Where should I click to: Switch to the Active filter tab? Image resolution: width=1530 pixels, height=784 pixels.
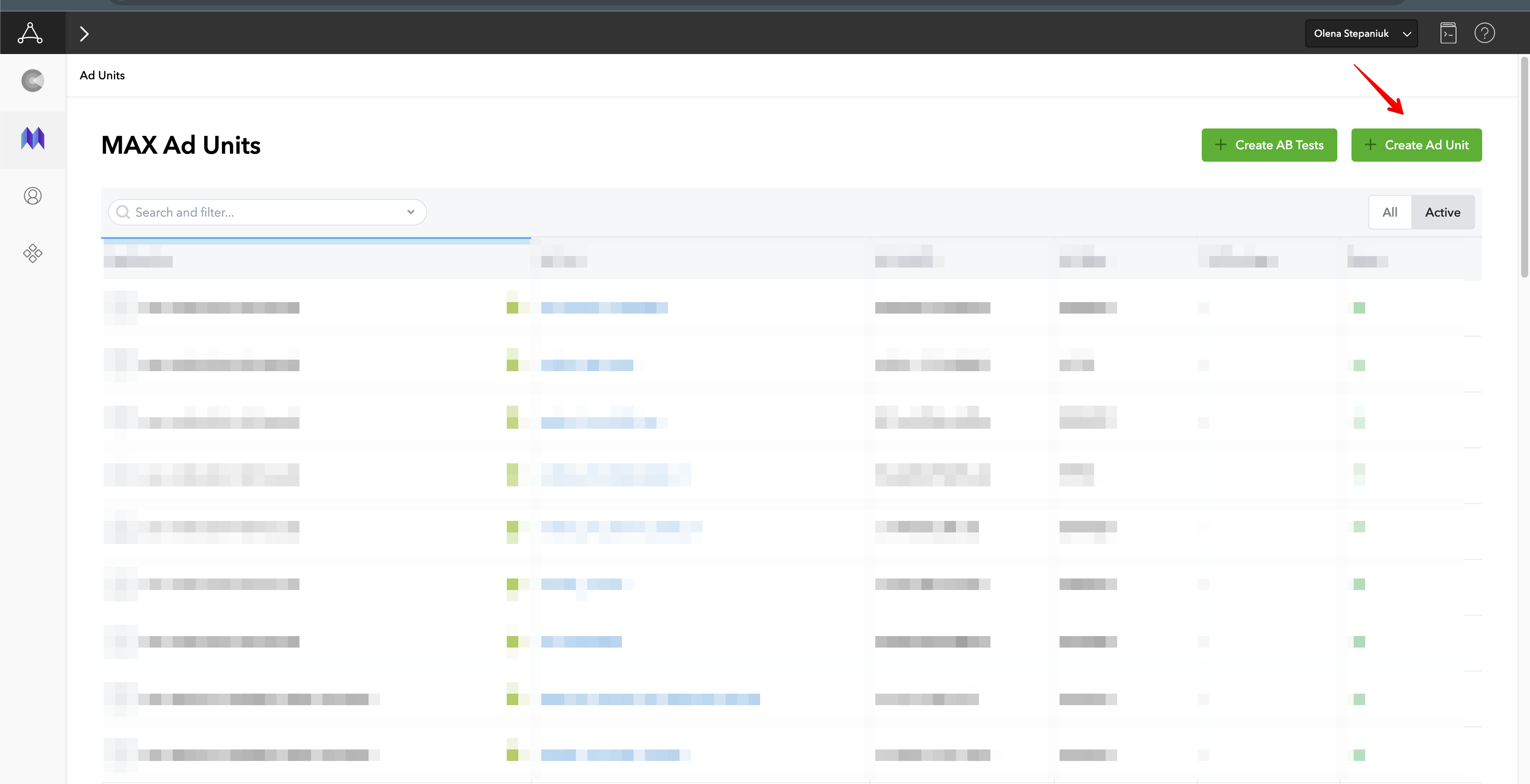point(1442,212)
